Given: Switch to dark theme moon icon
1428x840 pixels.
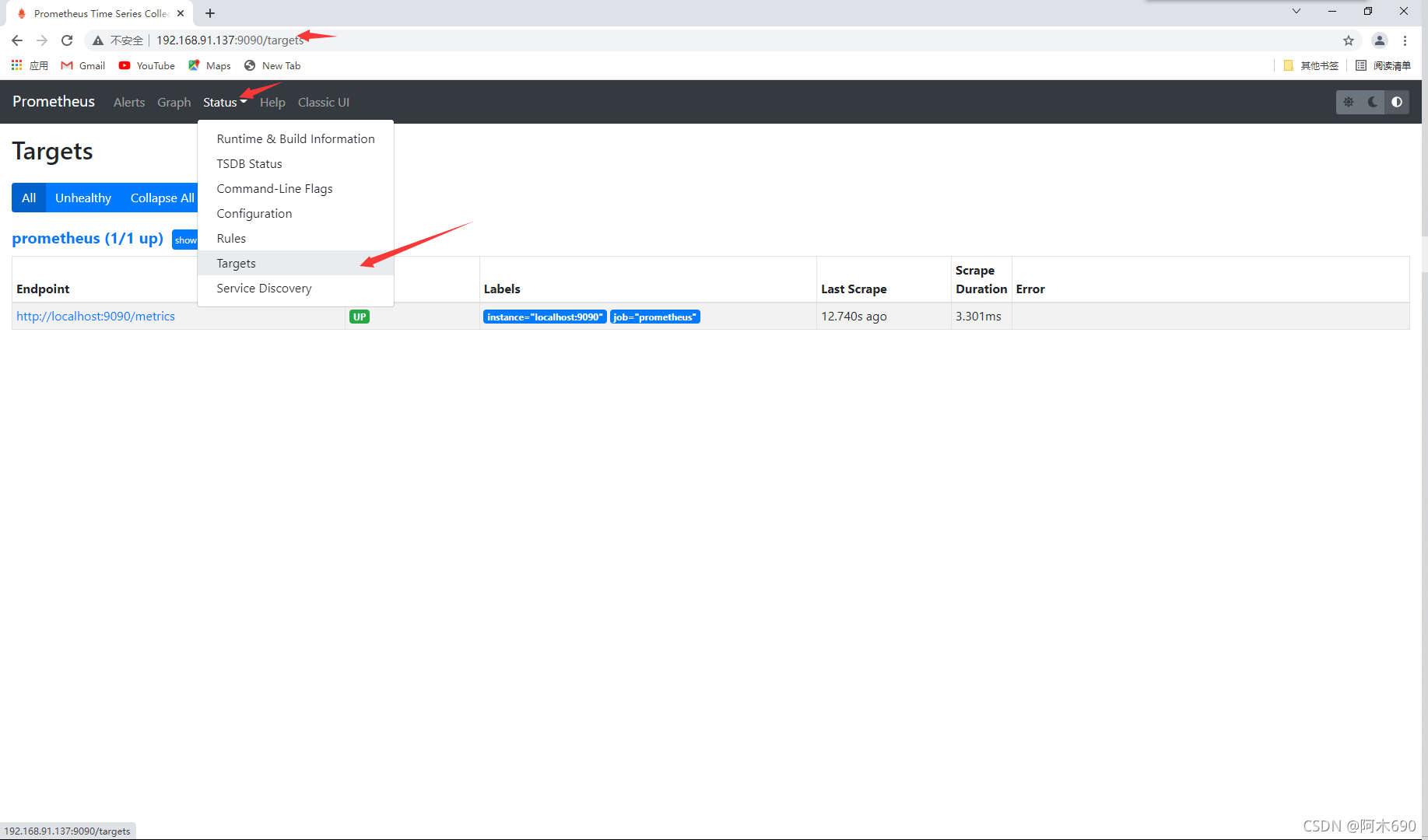Looking at the screenshot, I should click(1373, 102).
